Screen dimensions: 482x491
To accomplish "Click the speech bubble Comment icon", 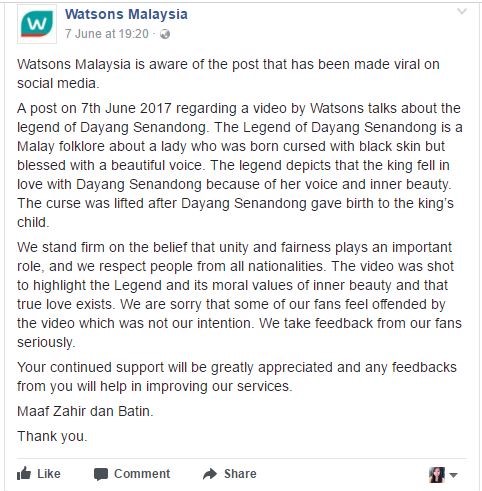I will pyautogui.click(x=101, y=474).
